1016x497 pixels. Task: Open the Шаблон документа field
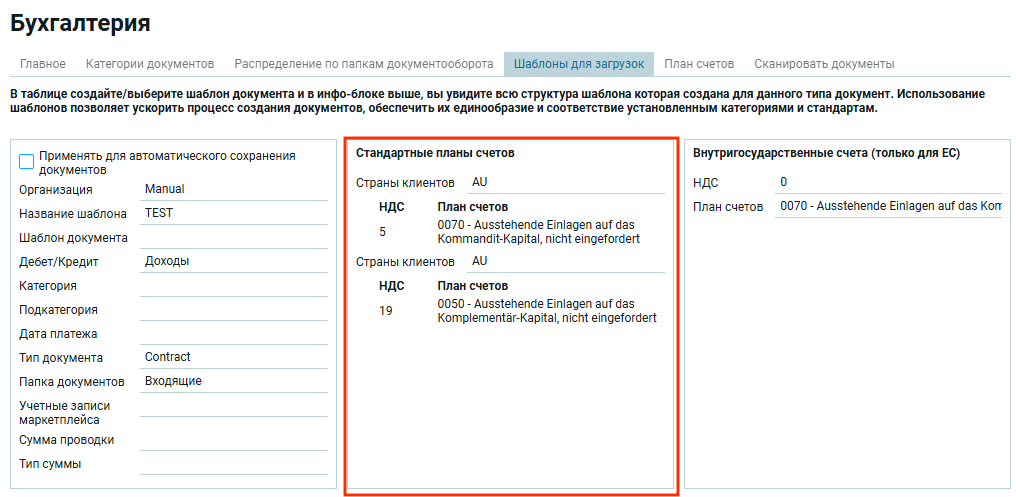coord(233,238)
